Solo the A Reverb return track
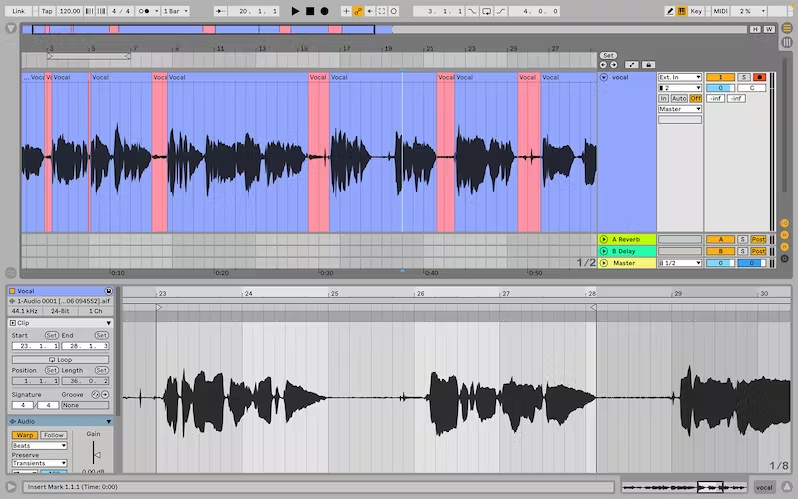 pyautogui.click(x=743, y=239)
